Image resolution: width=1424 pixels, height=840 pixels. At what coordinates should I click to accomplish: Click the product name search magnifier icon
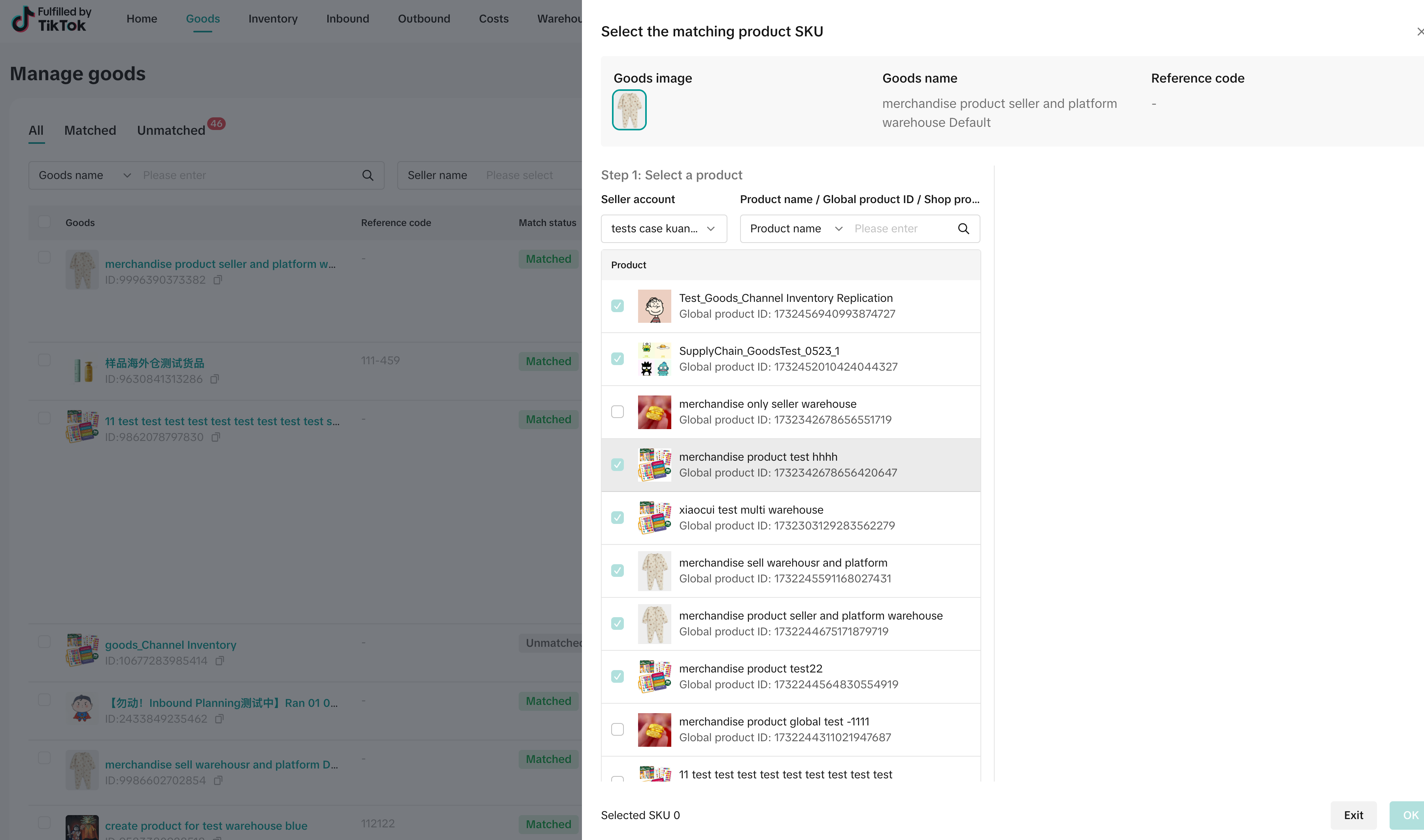pos(963,229)
